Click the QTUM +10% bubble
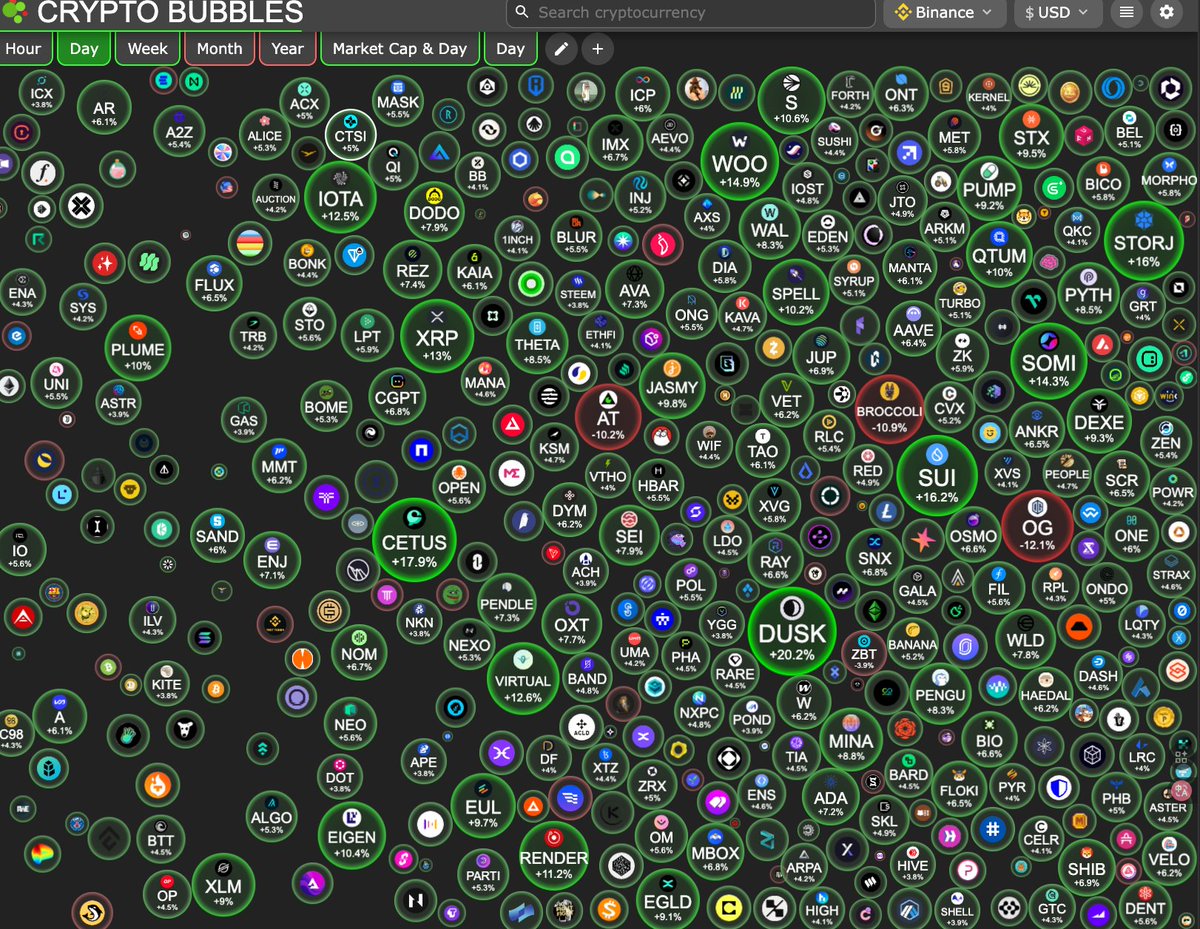 [x=999, y=253]
